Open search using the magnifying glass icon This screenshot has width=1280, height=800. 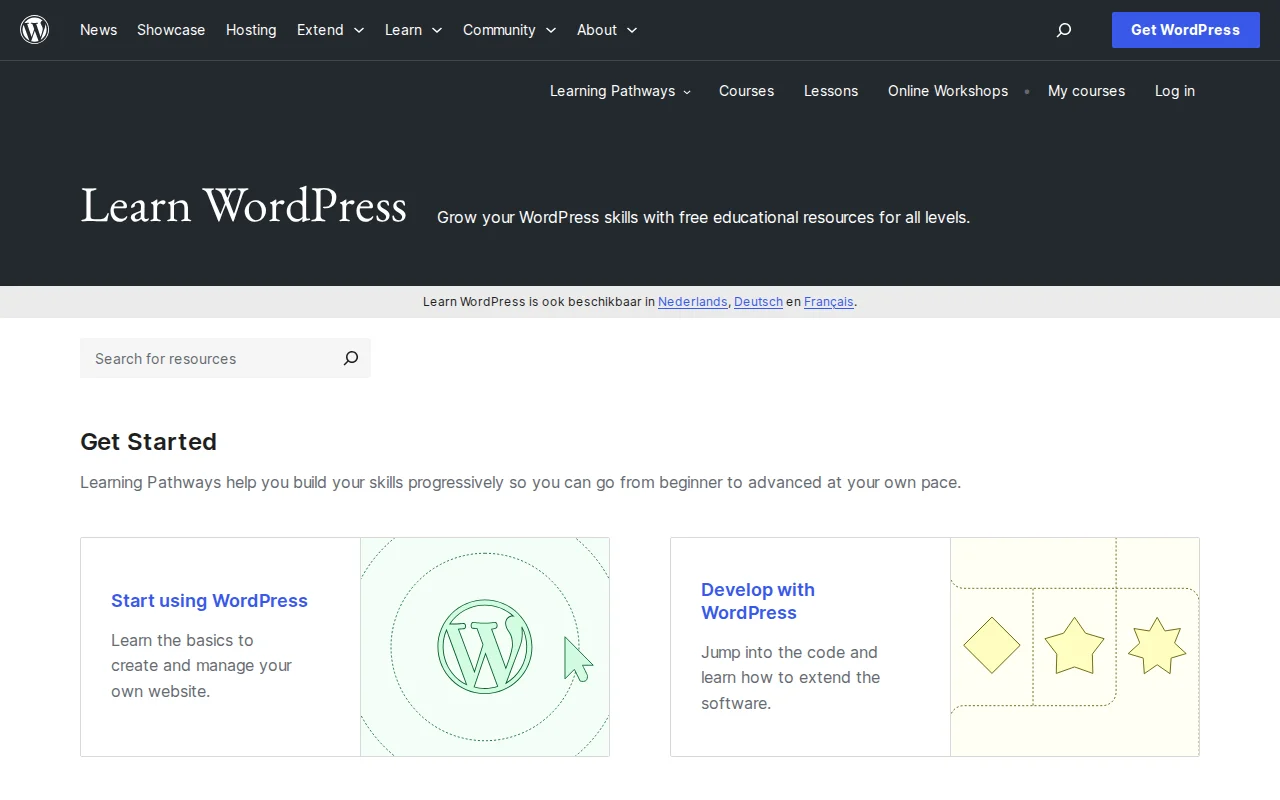click(x=1063, y=30)
